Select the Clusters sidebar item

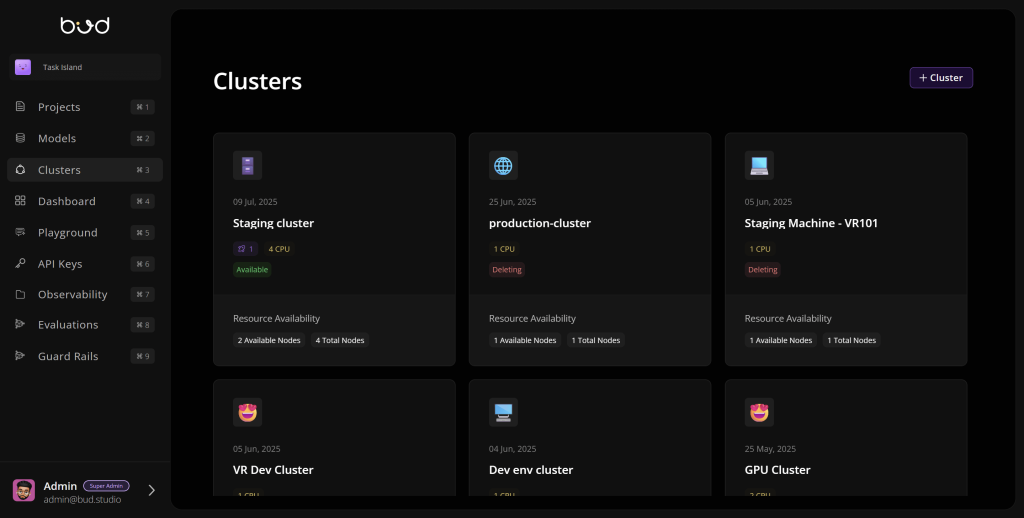point(60,170)
